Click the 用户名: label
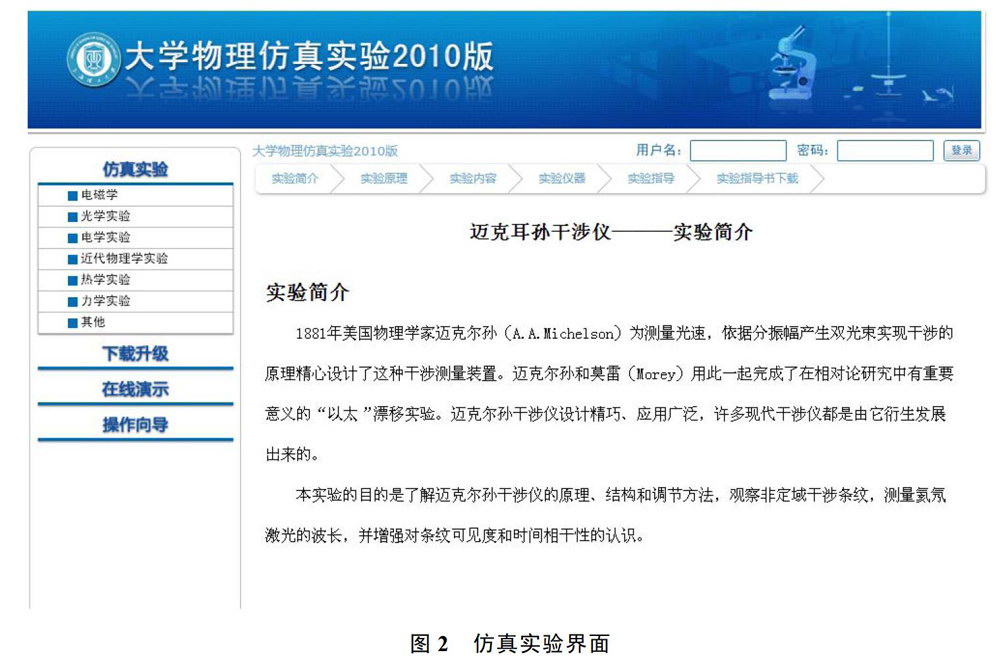1000x661 pixels. click(658, 151)
